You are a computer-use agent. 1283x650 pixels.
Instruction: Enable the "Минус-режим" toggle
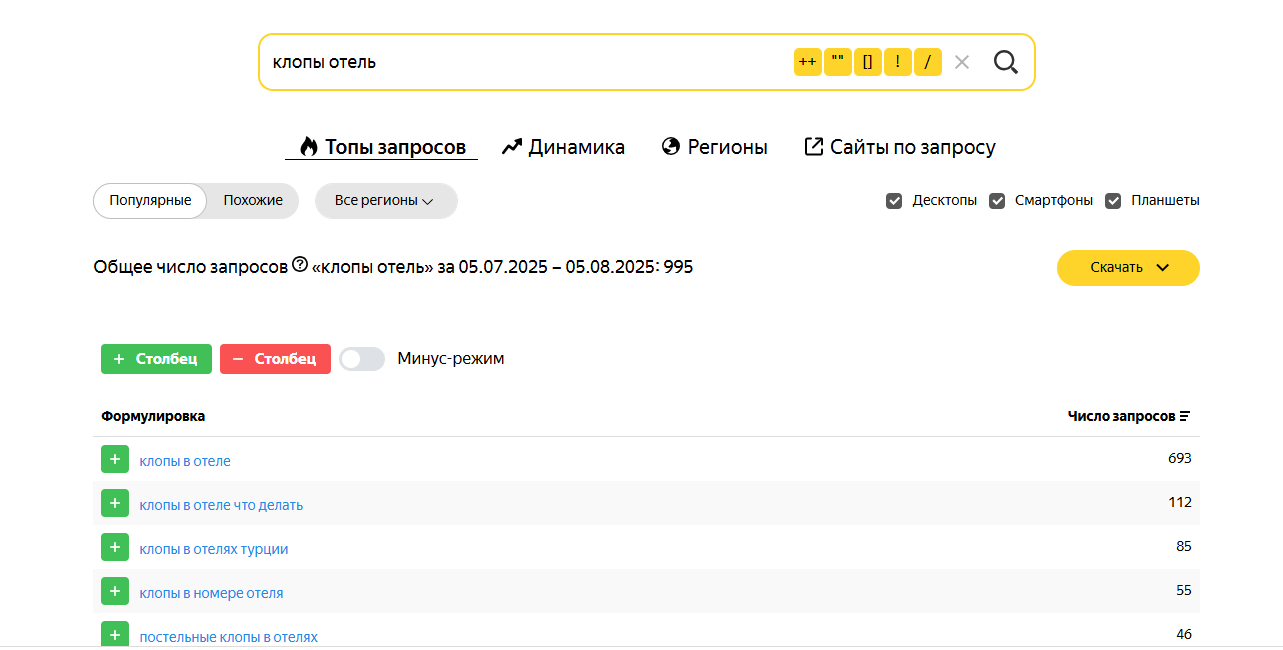362,359
